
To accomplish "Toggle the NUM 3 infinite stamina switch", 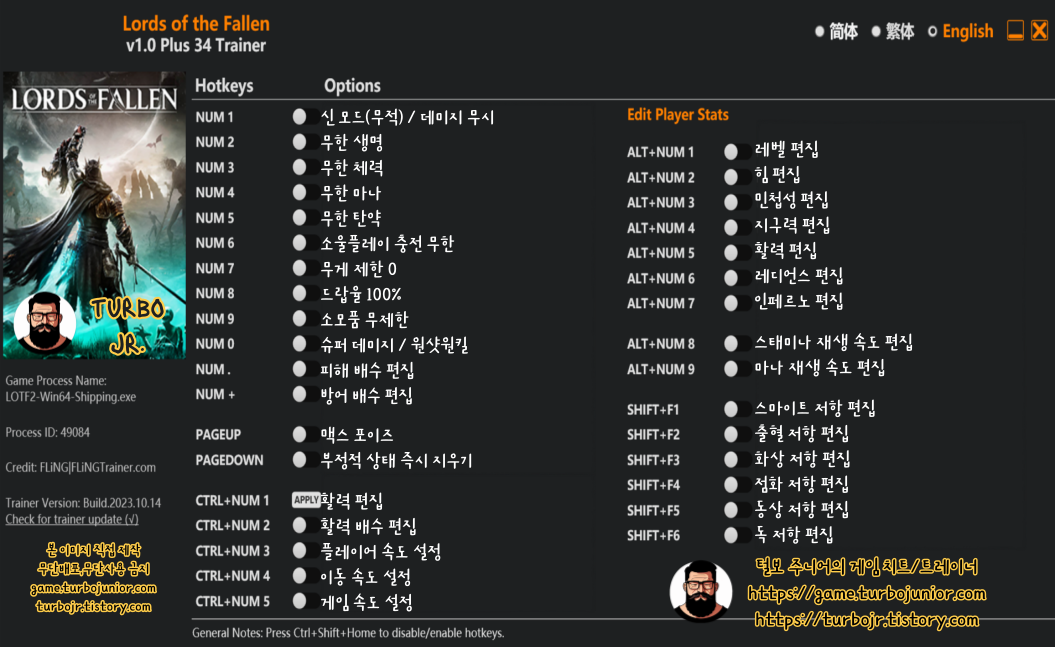I will point(305,167).
